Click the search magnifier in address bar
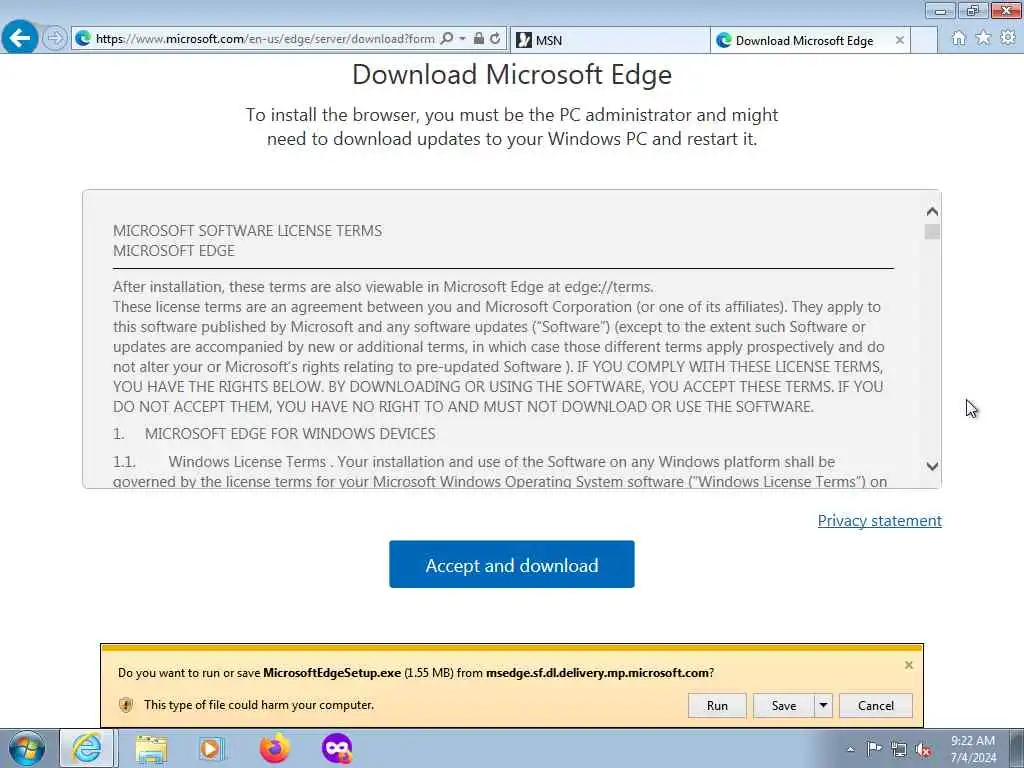This screenshot has height=768, width=1024. [x=447, y=39]
